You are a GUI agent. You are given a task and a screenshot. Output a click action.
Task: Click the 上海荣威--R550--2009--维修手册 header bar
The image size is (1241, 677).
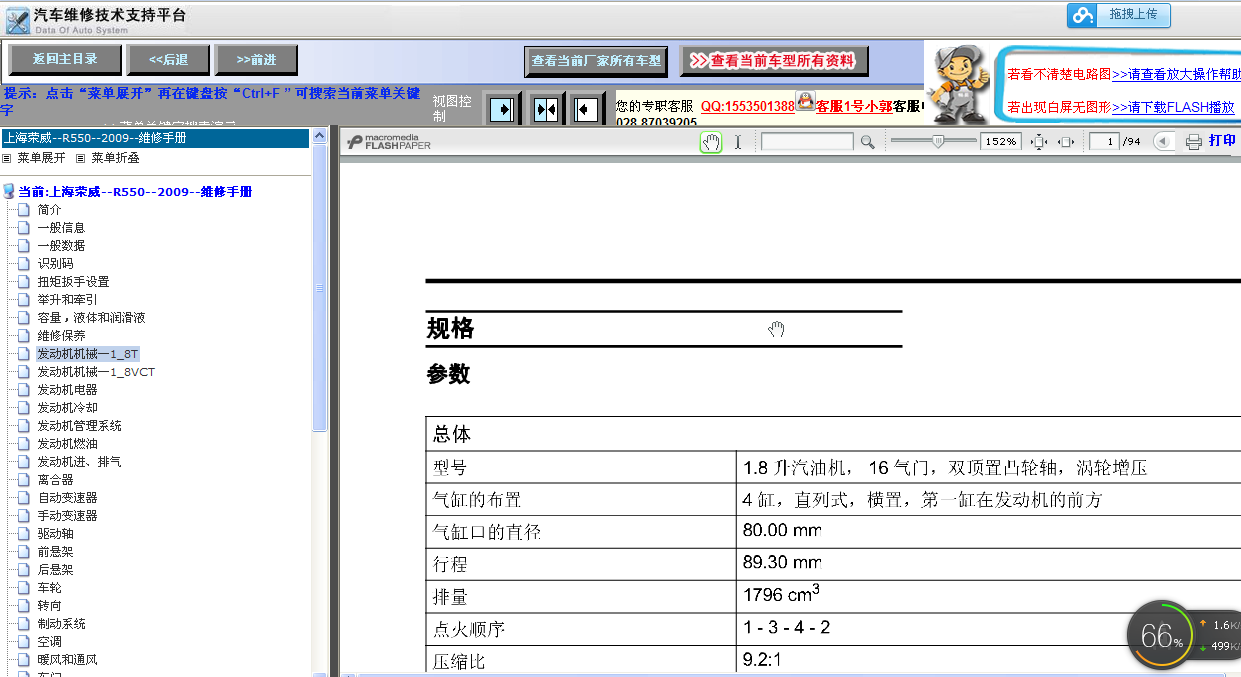[155, 138]
